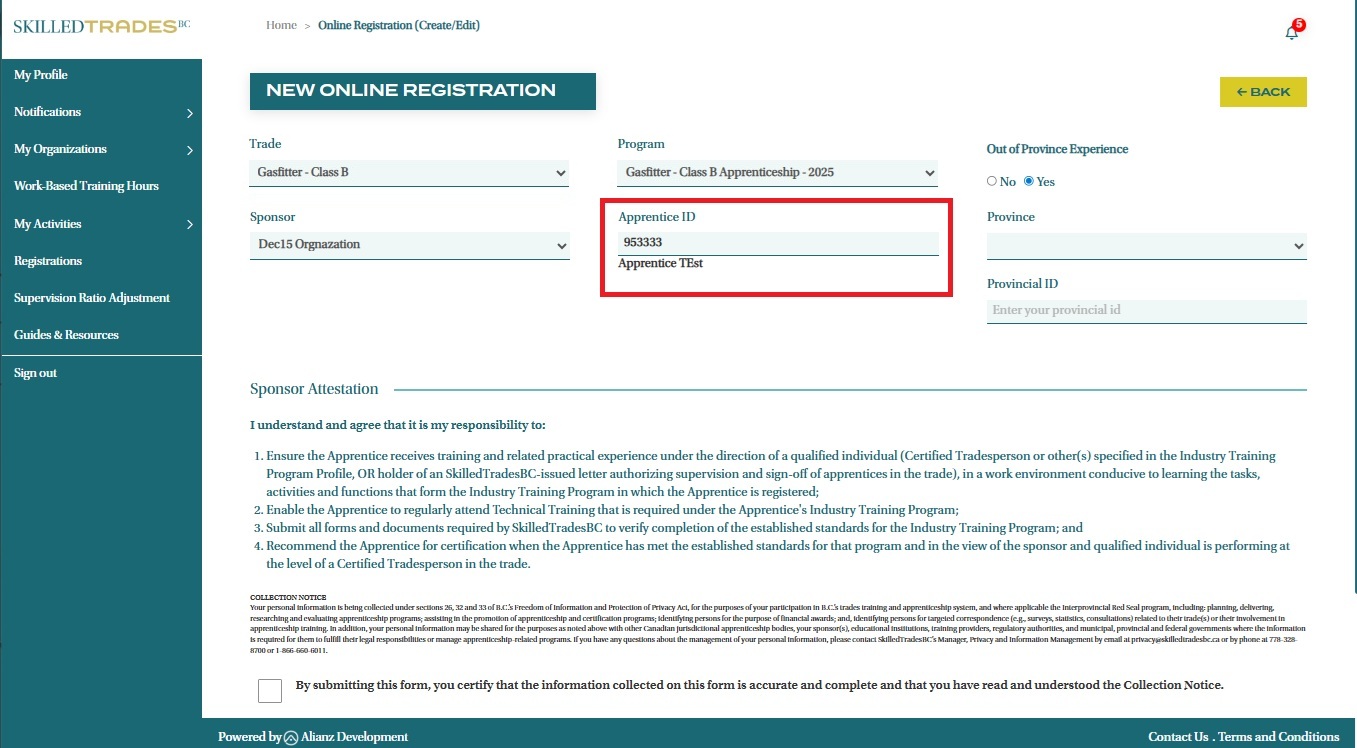Expand the My Activities chevron
The image size is (1357, 748).
point(189,225)
